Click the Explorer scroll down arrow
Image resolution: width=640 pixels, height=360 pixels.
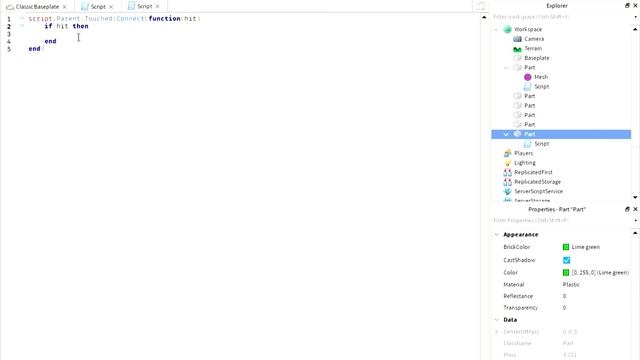point(635,197)
